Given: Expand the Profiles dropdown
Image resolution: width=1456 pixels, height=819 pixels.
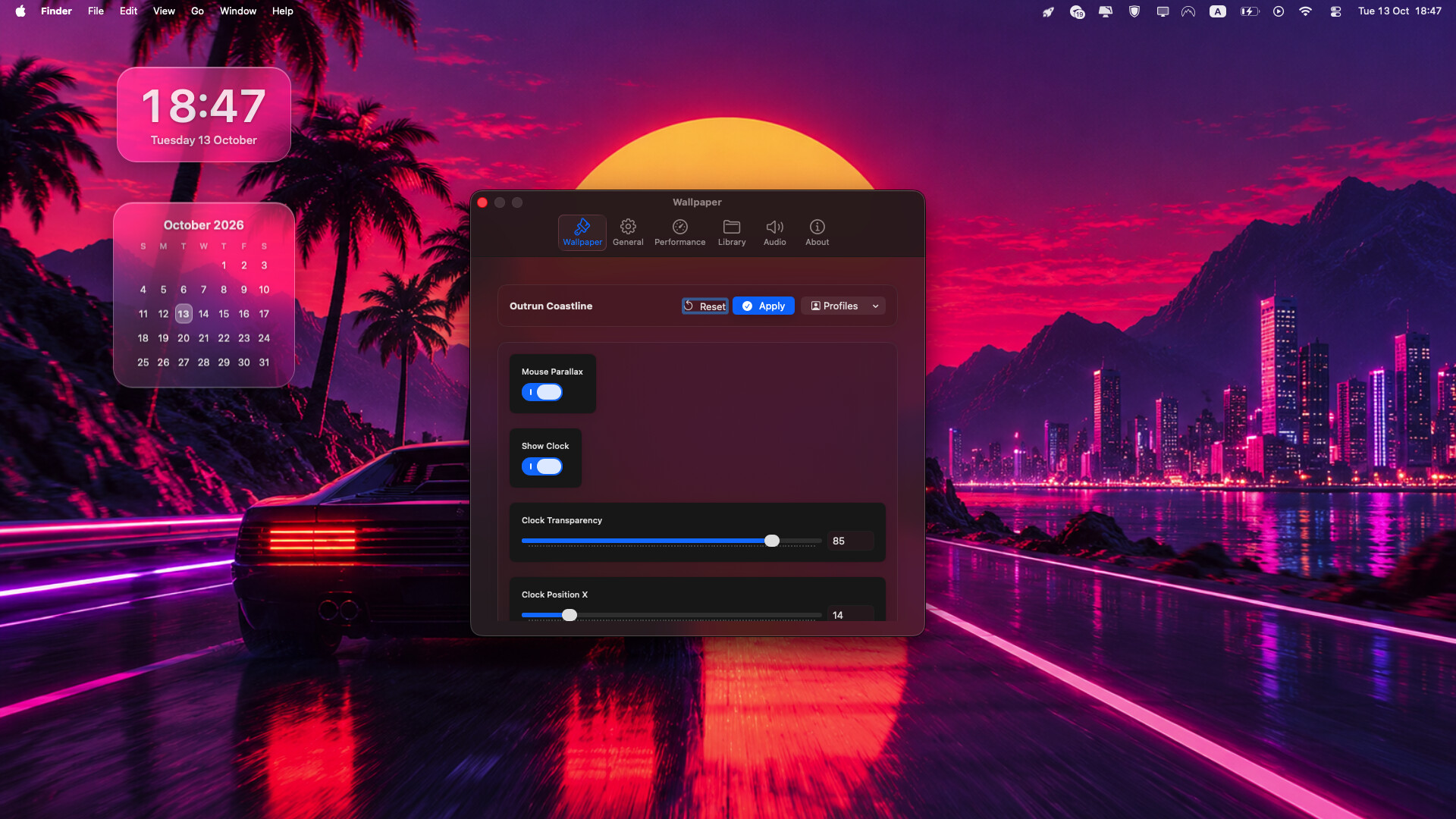Looking at the screenshot, I should [843, 306].
